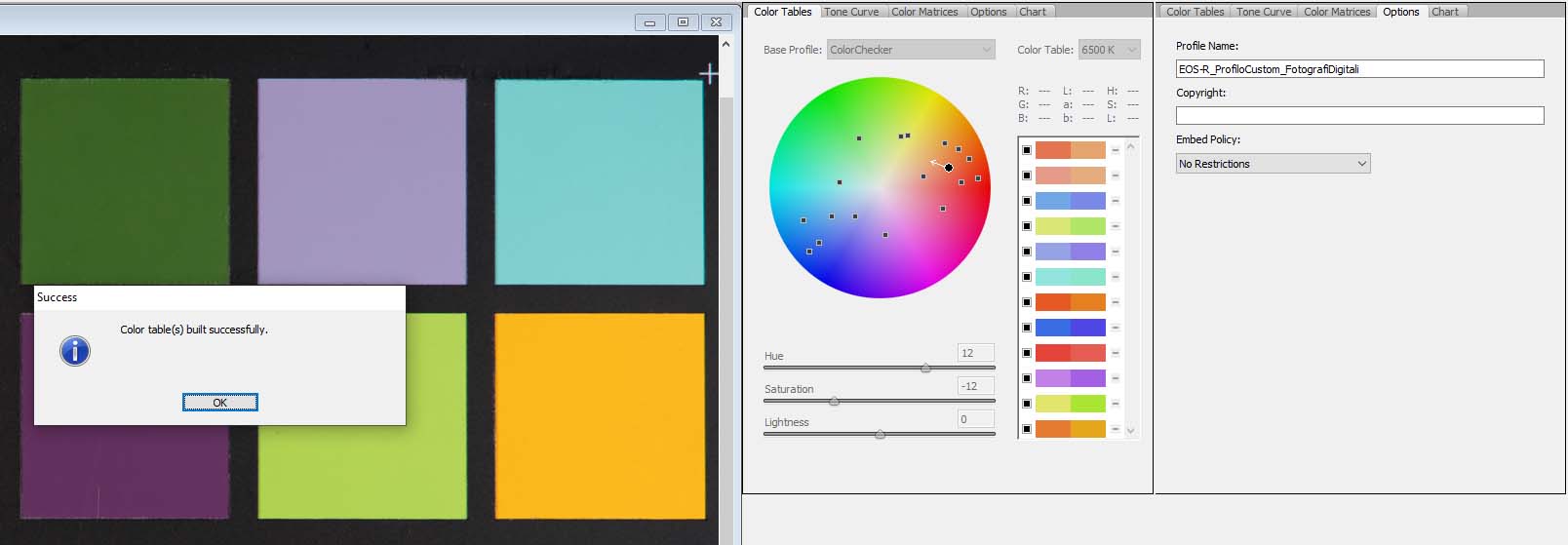The image size is (1568, 545).
Task: Click the scroll-up arrow of the image view
Action: (725, 45)
